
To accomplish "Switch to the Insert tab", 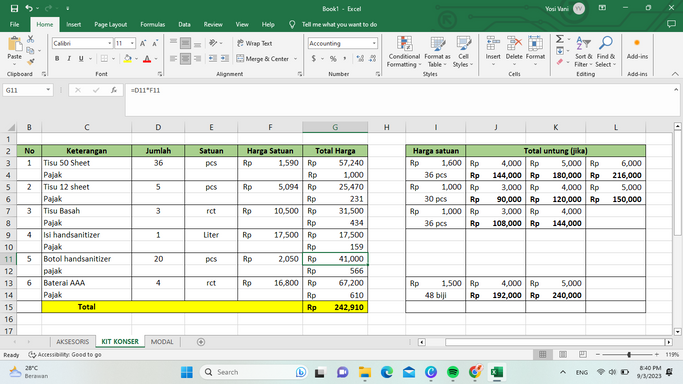I will (x=74, y=24).
